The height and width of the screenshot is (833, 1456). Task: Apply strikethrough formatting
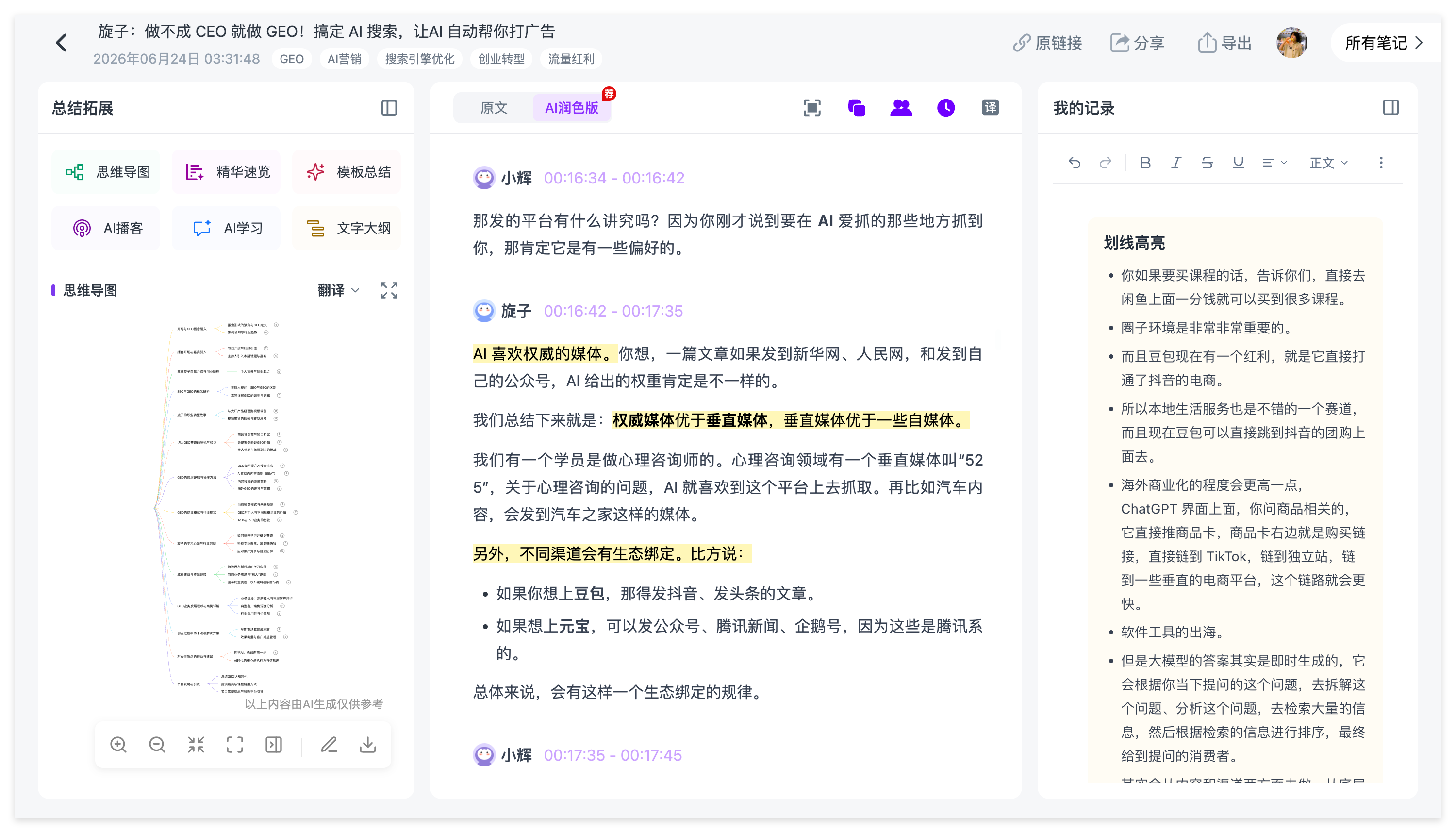(x=1207, y=163)
